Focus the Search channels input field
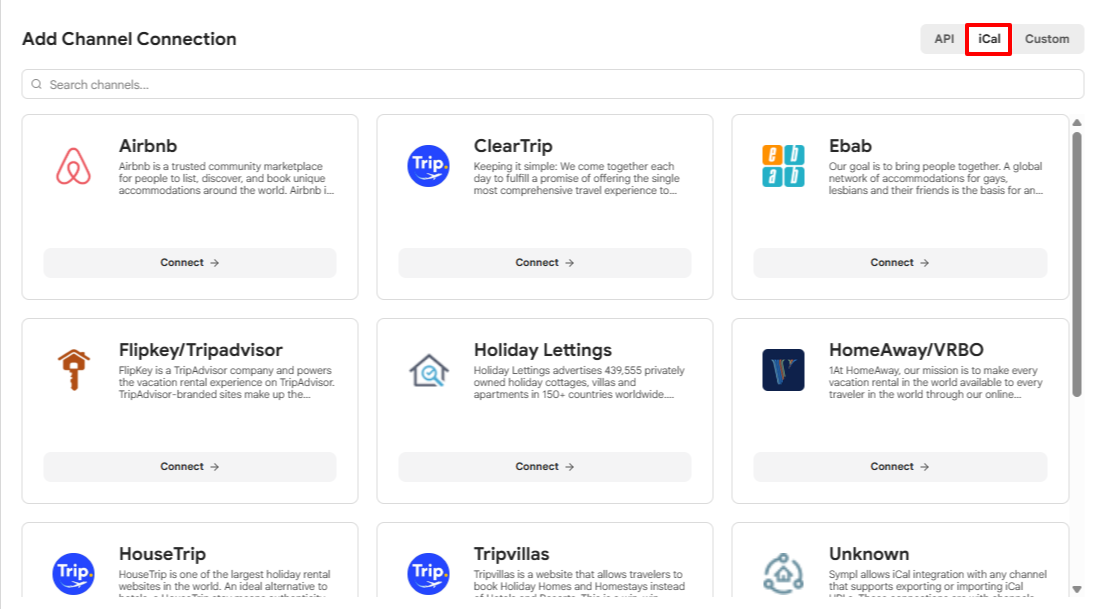The width and height of the screenshot is (1104, 609). [x=553, y=84]
